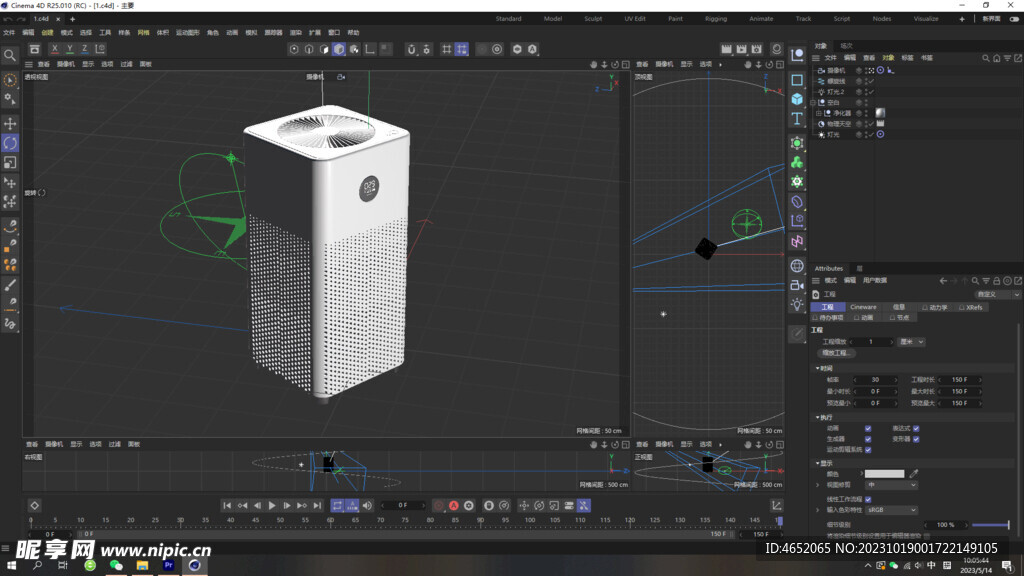The image size is (1024, 576).
Task: Open the sRGB color profile dropdown
Action: (891, 510)
